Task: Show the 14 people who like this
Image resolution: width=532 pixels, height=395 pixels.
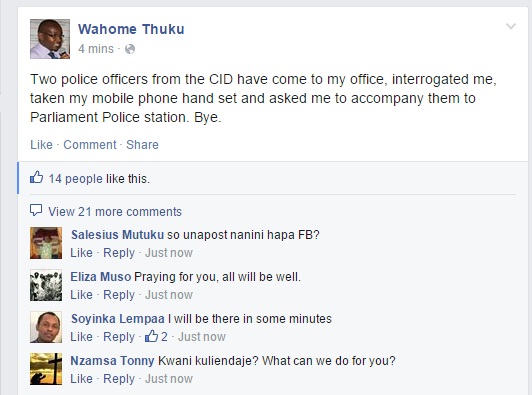Action: click(76, 179)
